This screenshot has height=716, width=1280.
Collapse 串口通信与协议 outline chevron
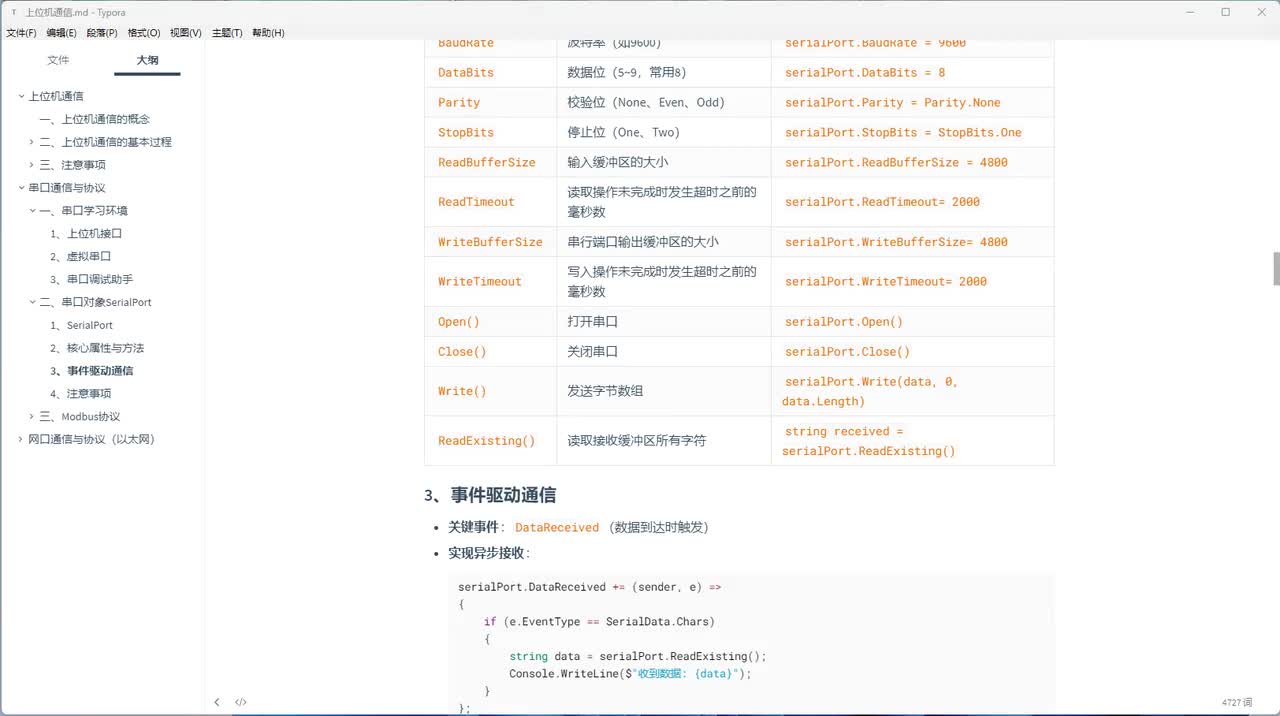(21, 188)
